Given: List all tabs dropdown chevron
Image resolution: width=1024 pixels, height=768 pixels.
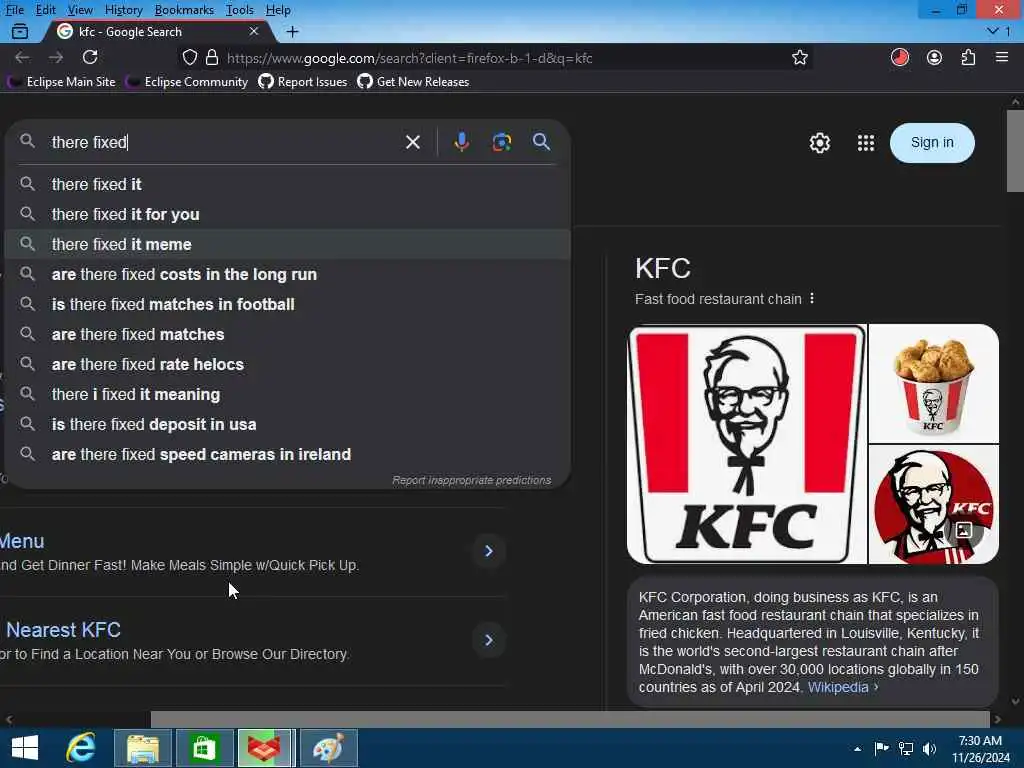Looking at the screenshot, I should point(993,31).
